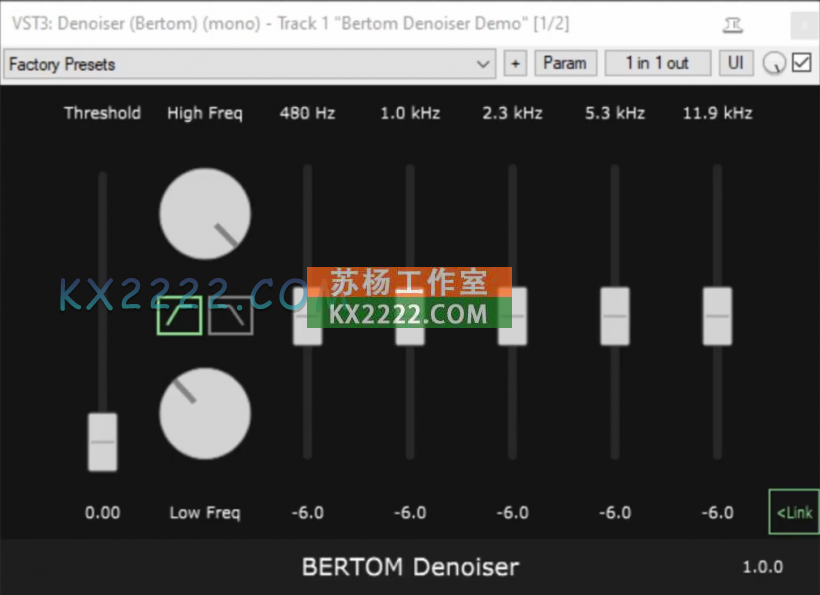Click the 11.9 kHz band label
Viewport: 820px width, 595px height.
tap(718, 113)
